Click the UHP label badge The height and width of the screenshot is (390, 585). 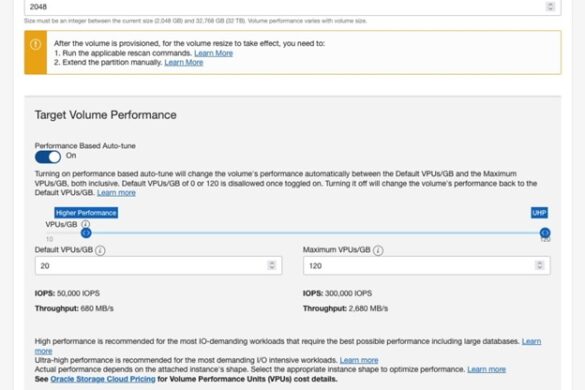[539, 213]
